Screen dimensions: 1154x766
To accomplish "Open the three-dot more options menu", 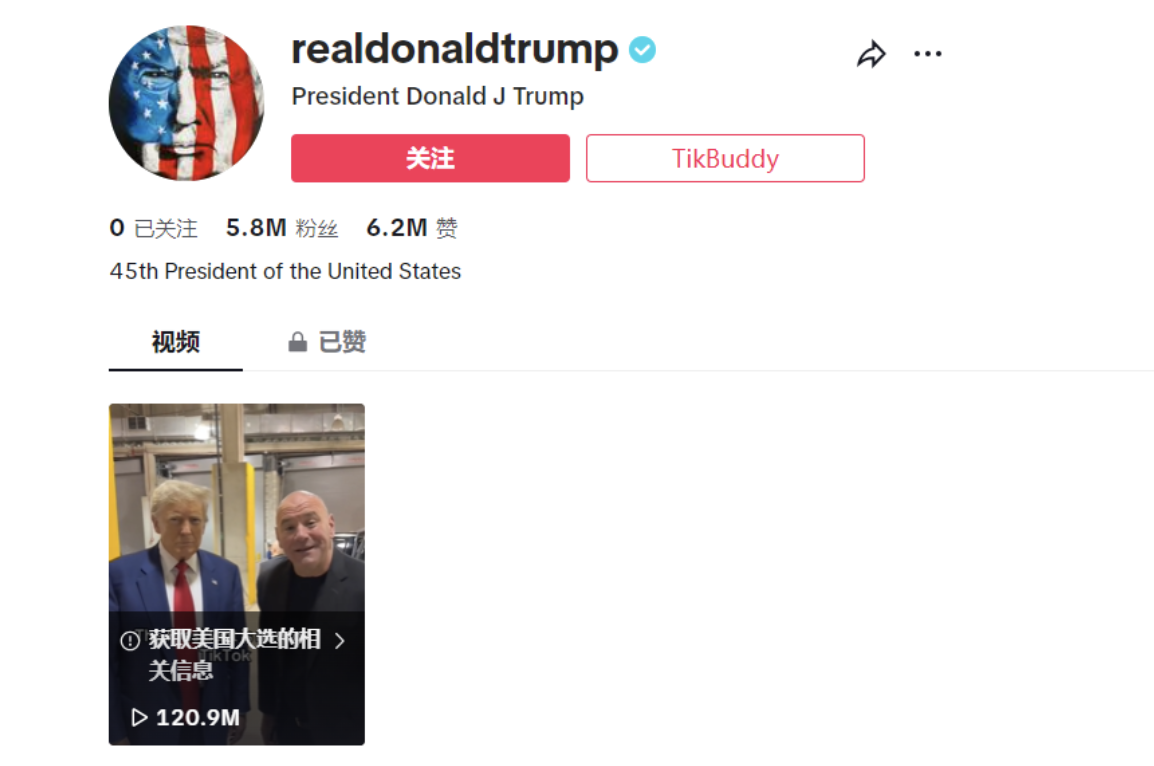I will pyautogui.click(x=927, y=54).
